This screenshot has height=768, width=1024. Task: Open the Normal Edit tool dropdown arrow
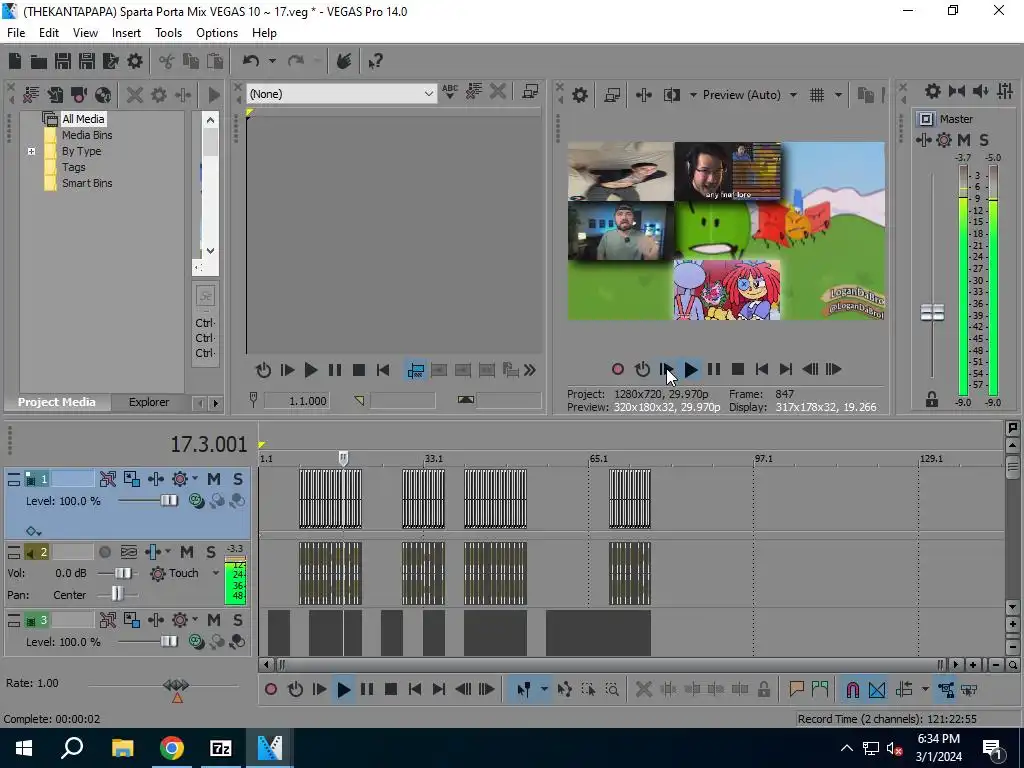coord(544,689)
